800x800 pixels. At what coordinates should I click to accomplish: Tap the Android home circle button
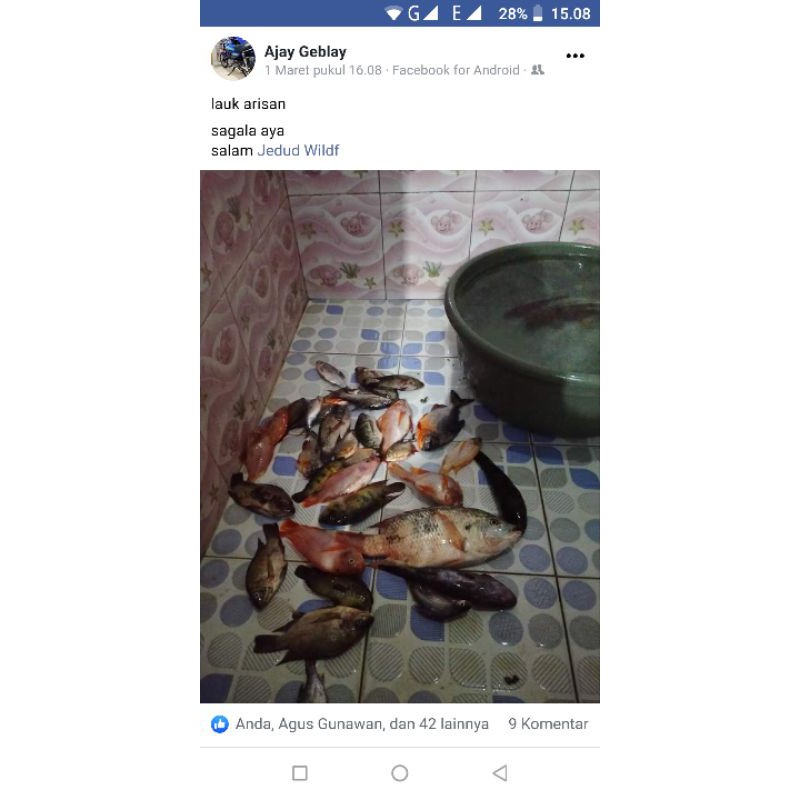399,773
